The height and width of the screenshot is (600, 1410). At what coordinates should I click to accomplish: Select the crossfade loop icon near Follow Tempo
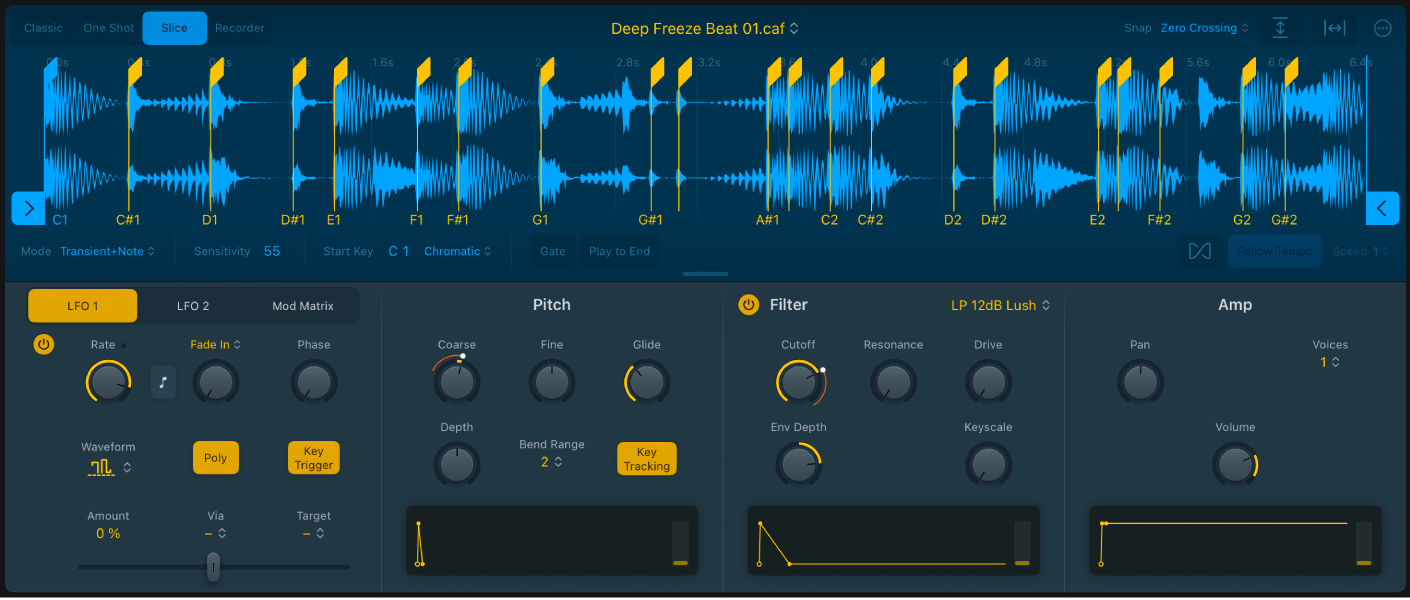coord(1198,251)
